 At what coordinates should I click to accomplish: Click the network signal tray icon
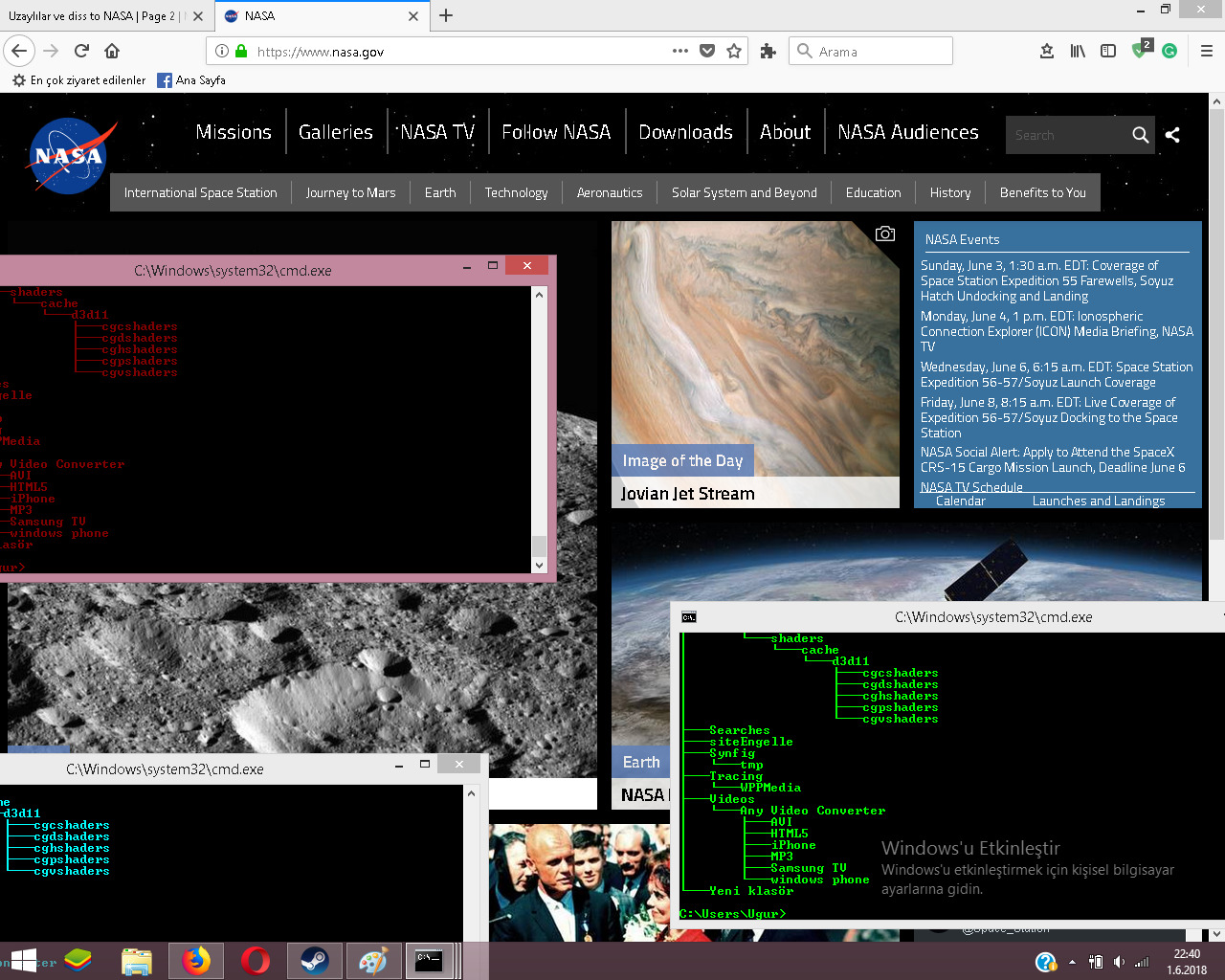[x=1142, y=962]
